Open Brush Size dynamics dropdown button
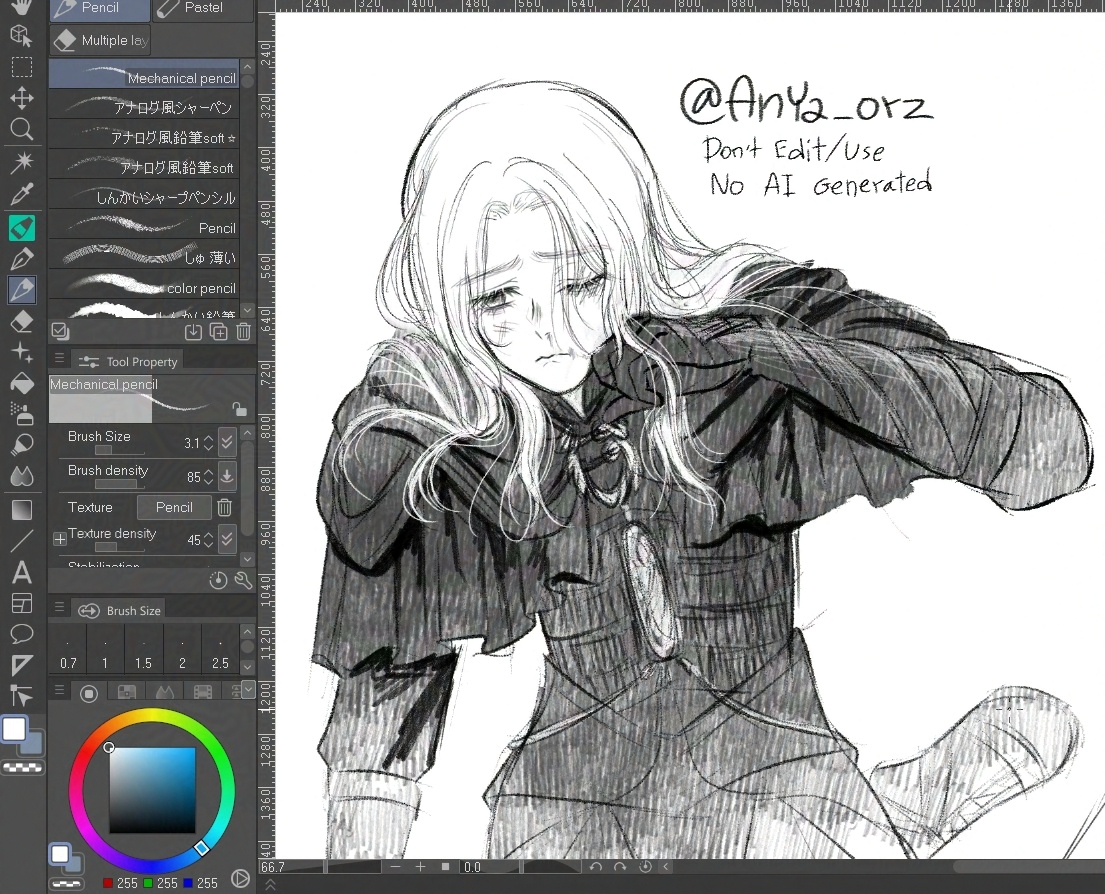1105x894 pixels. click(227, 442)
